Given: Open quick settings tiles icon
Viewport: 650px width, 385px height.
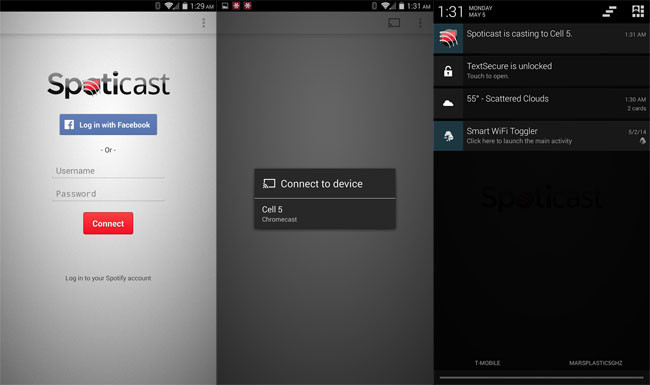Looking at the screenshot, I should [638, 12].
